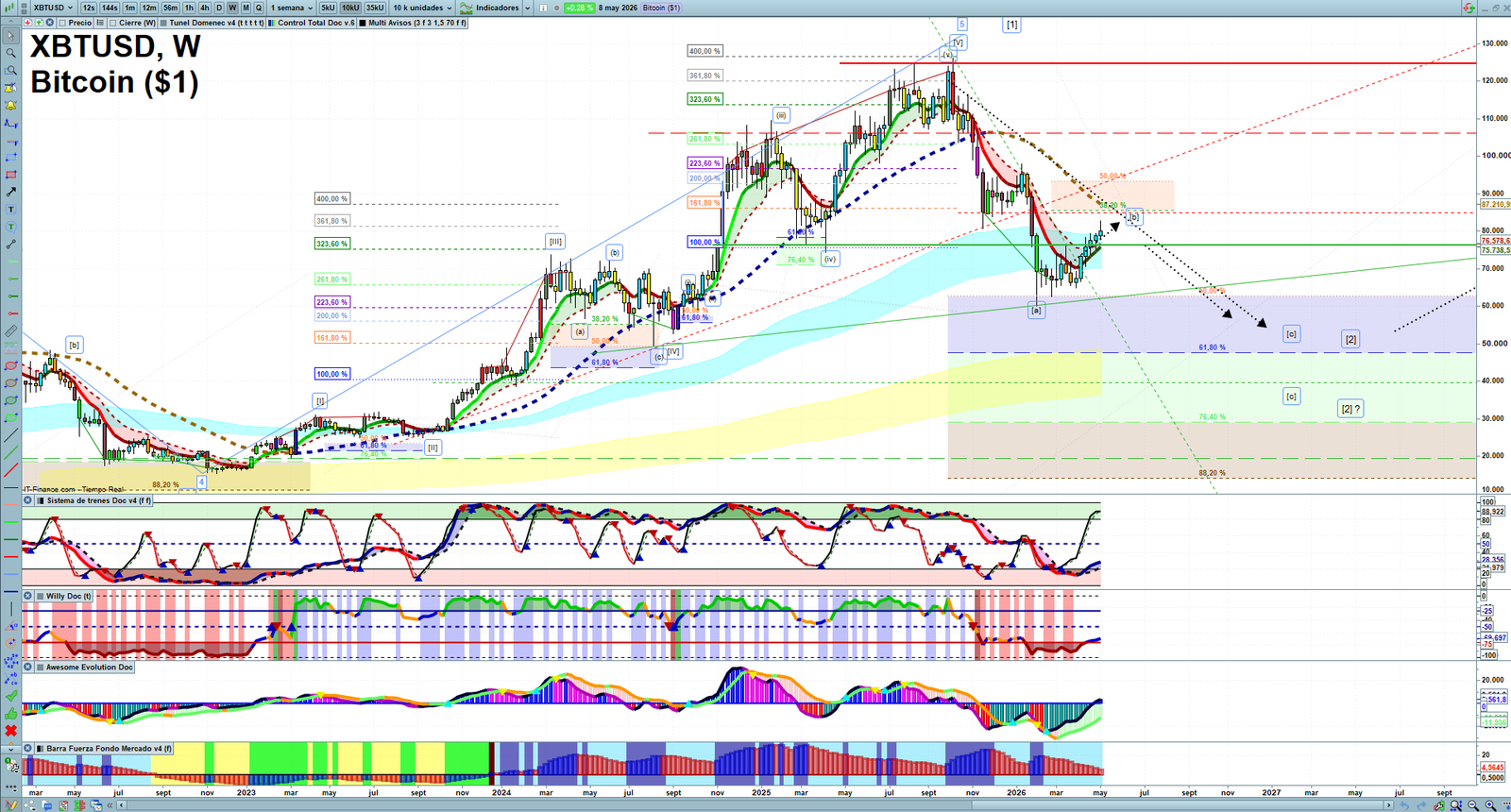The image size is (1511, 812).
Task: Switch to 4h timeframe
Action: pos(204,8)
